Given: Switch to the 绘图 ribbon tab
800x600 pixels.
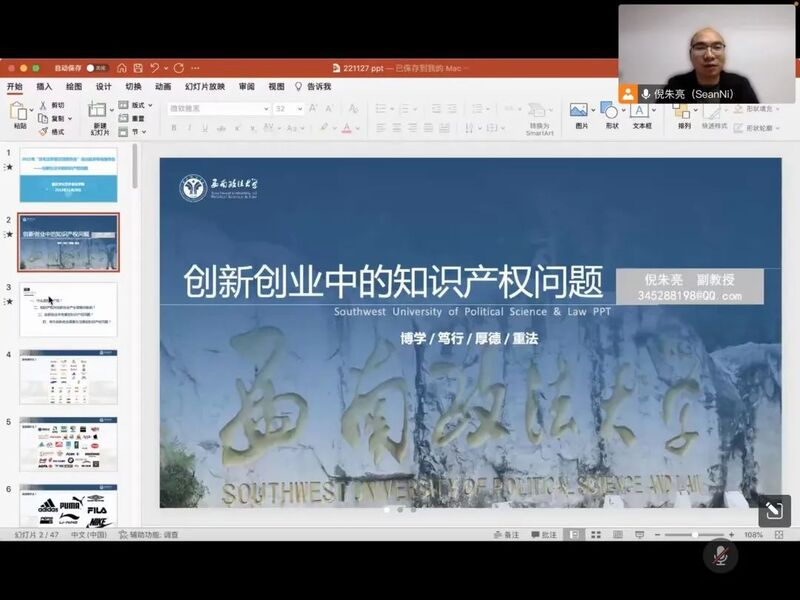Looking at the screenshot, I should point(74,86).
